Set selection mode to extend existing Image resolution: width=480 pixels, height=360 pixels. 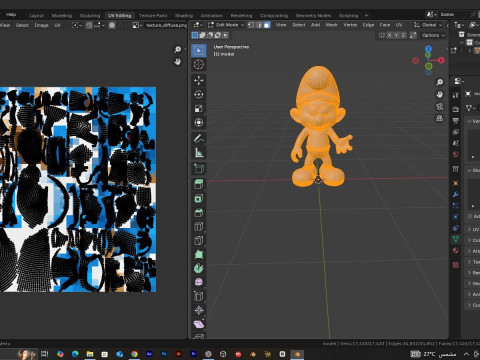(x=202, y=35)
